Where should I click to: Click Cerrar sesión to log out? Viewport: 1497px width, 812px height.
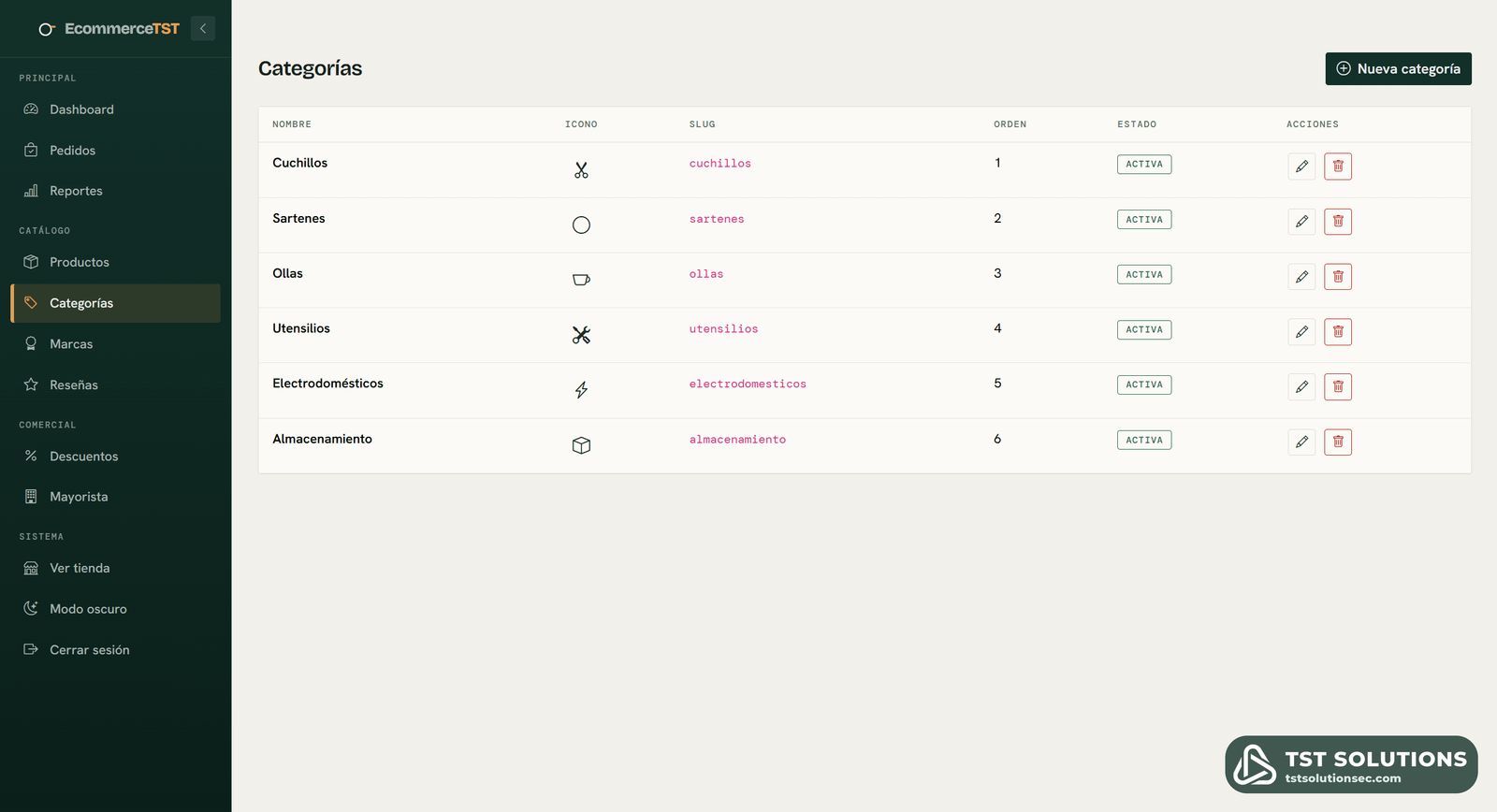[x=116, y=650]
